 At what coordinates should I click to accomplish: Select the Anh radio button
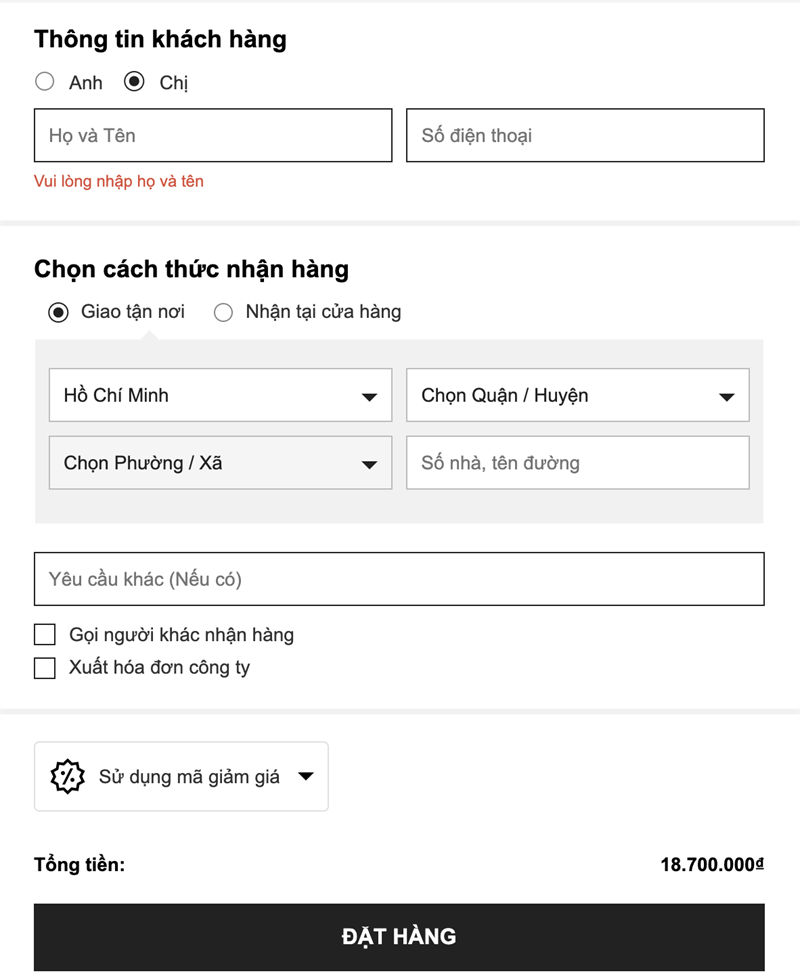click(x=44, y=81)
